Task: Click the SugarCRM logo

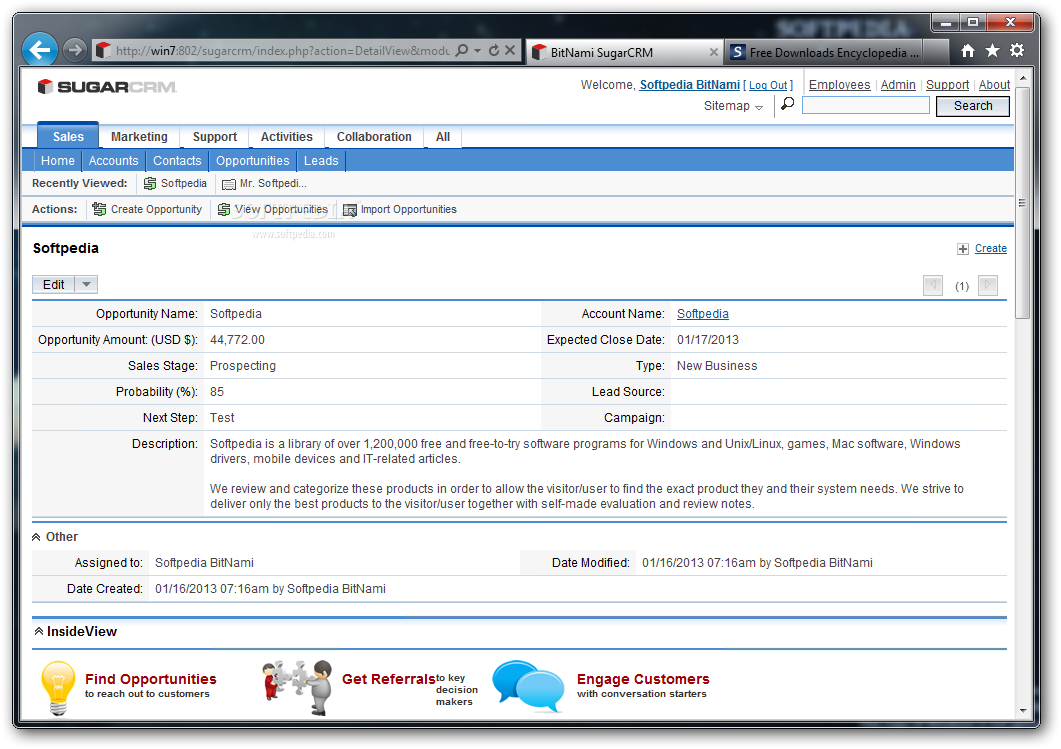Action: click(x=107, y=87)
